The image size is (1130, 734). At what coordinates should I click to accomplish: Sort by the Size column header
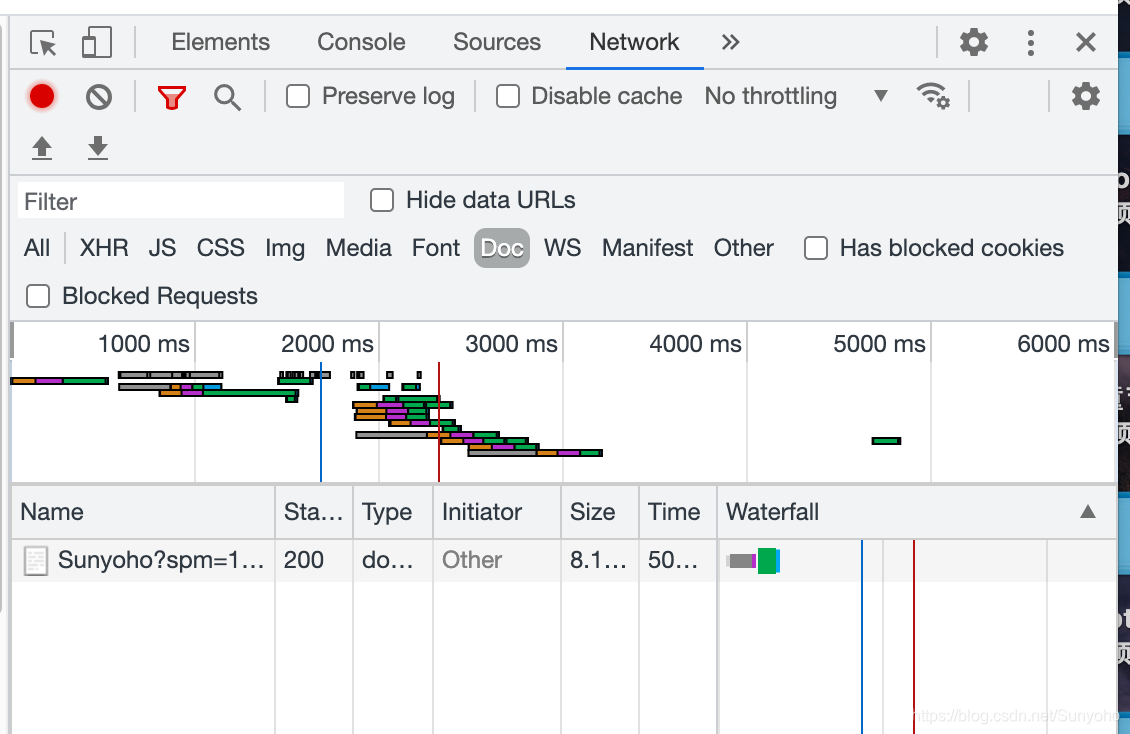coord(600,512)
